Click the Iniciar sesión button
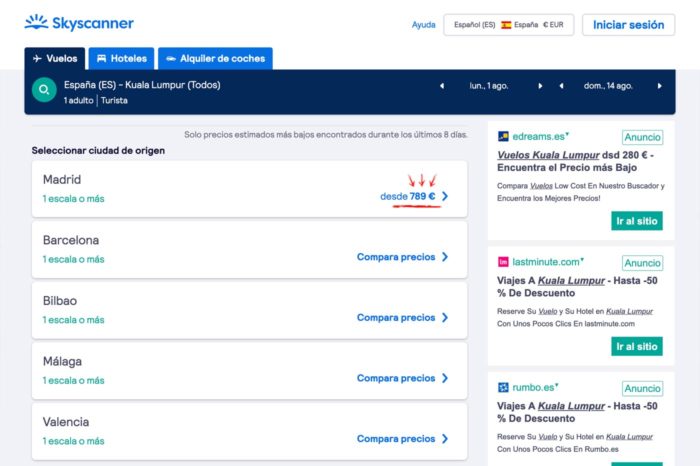700x466 pixels. (x=628, y=25)
